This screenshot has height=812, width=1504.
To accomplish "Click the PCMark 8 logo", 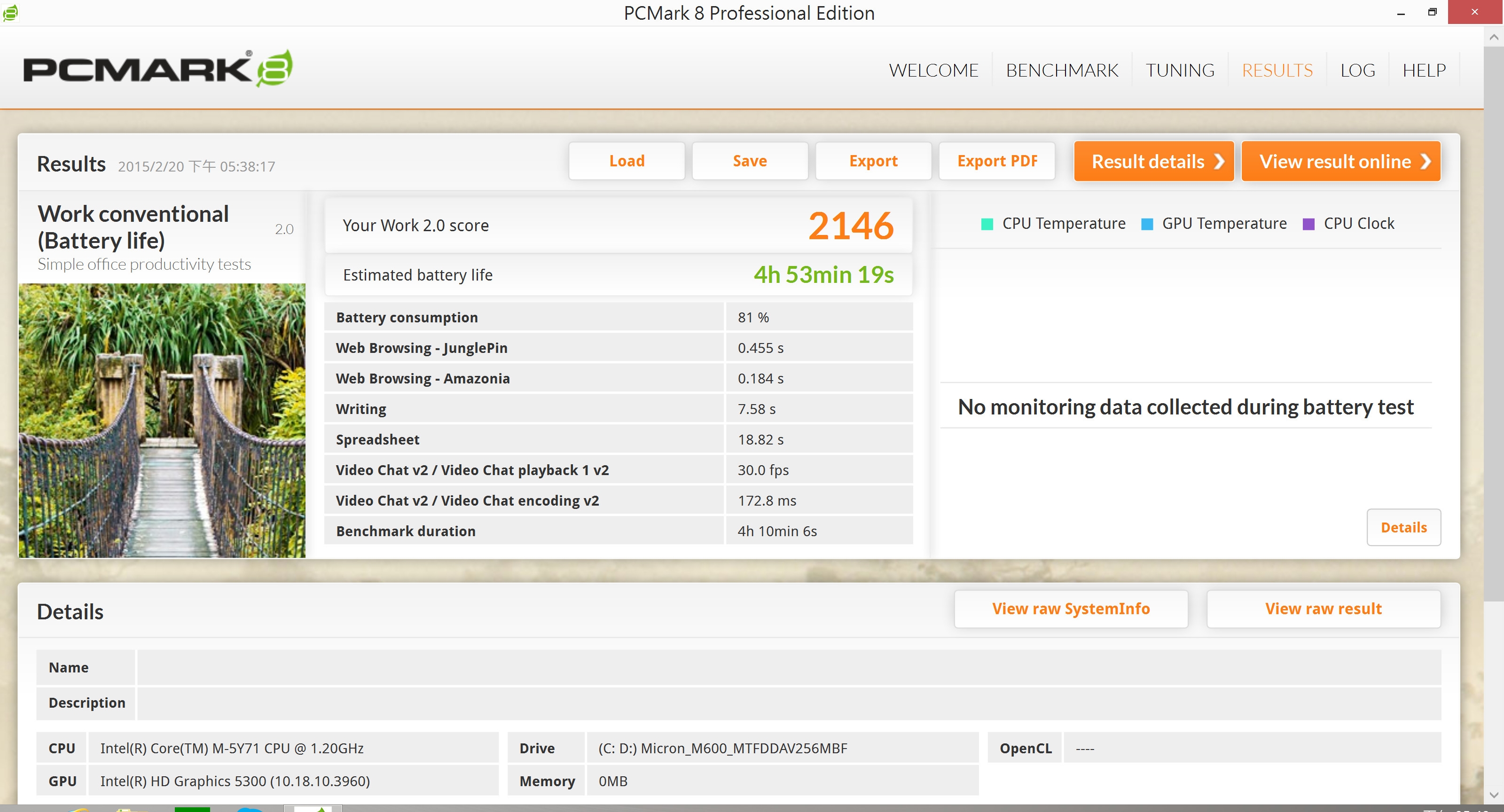I will tap(157, 68).
